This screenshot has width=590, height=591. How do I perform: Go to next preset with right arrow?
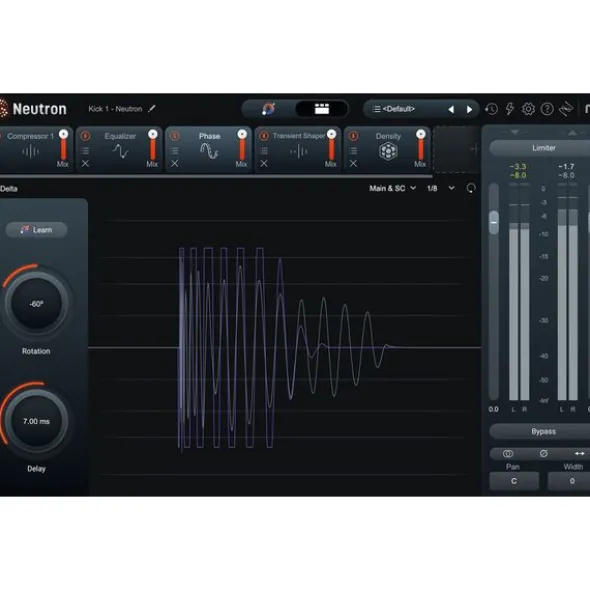(x=469, y=110)
